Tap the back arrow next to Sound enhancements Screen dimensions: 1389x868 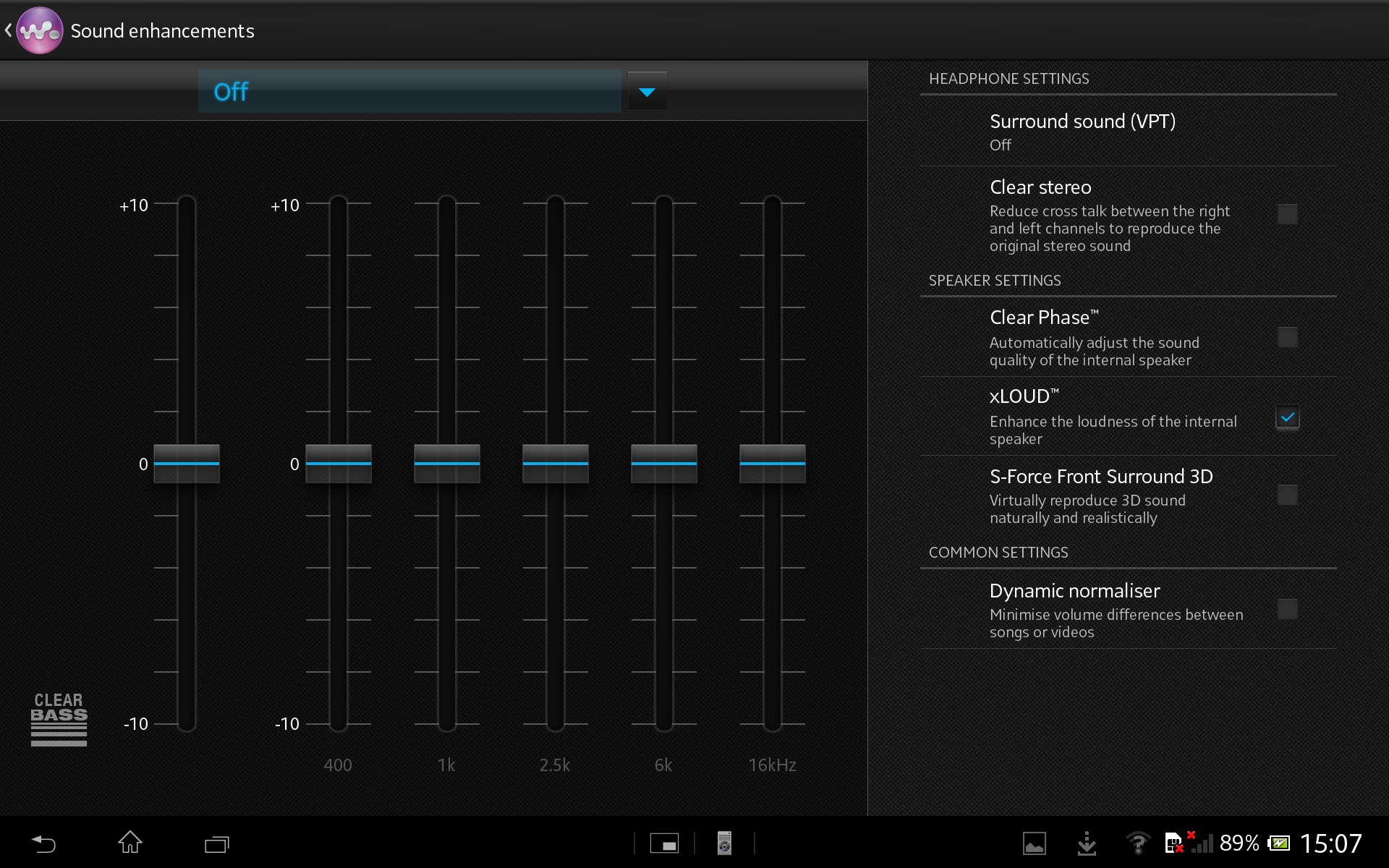pyautogui.click(x=9, y=30)
